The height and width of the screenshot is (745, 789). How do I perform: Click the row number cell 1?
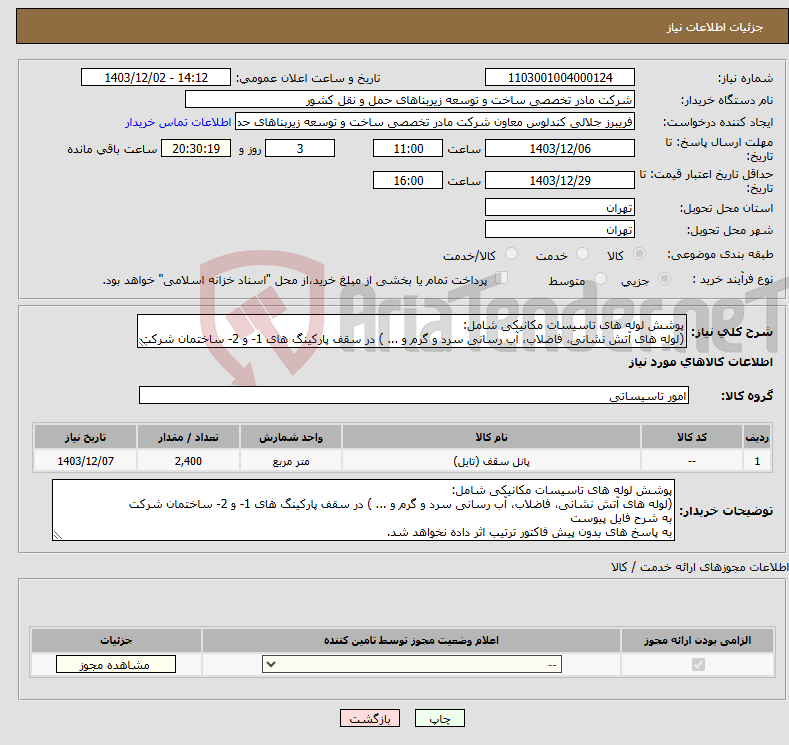[757, 461]
